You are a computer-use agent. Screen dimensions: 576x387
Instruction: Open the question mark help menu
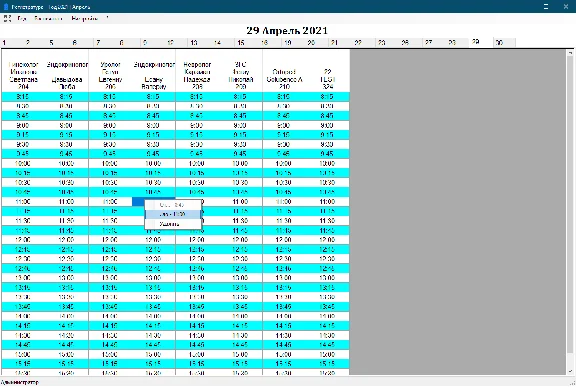point(107,18)
